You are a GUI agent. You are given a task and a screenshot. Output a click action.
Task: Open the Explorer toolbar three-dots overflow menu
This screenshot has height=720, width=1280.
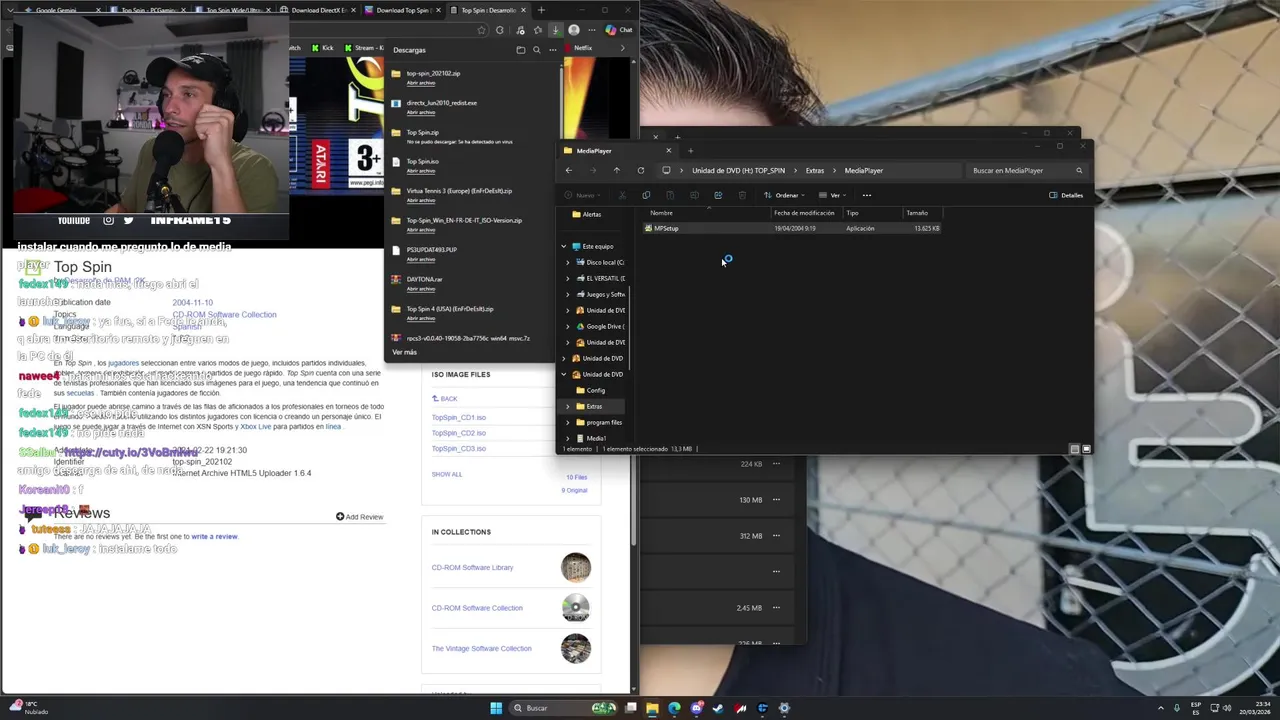tap(867, 195)
